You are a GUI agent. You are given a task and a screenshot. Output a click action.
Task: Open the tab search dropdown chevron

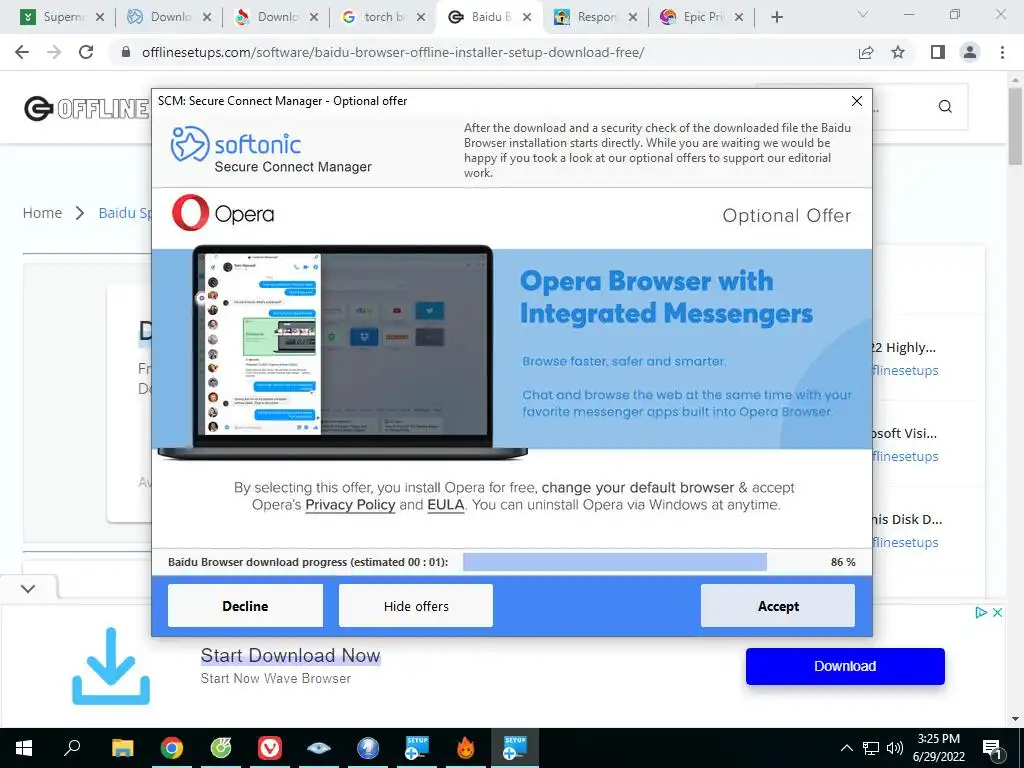(863, 14)
